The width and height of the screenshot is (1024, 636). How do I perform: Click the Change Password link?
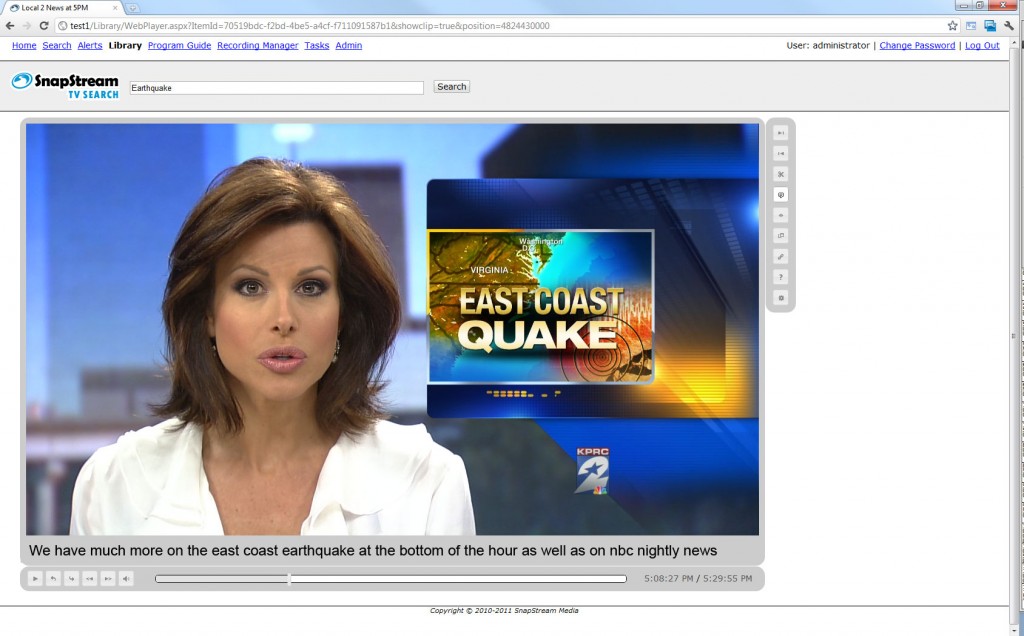[x=917, y=46]
